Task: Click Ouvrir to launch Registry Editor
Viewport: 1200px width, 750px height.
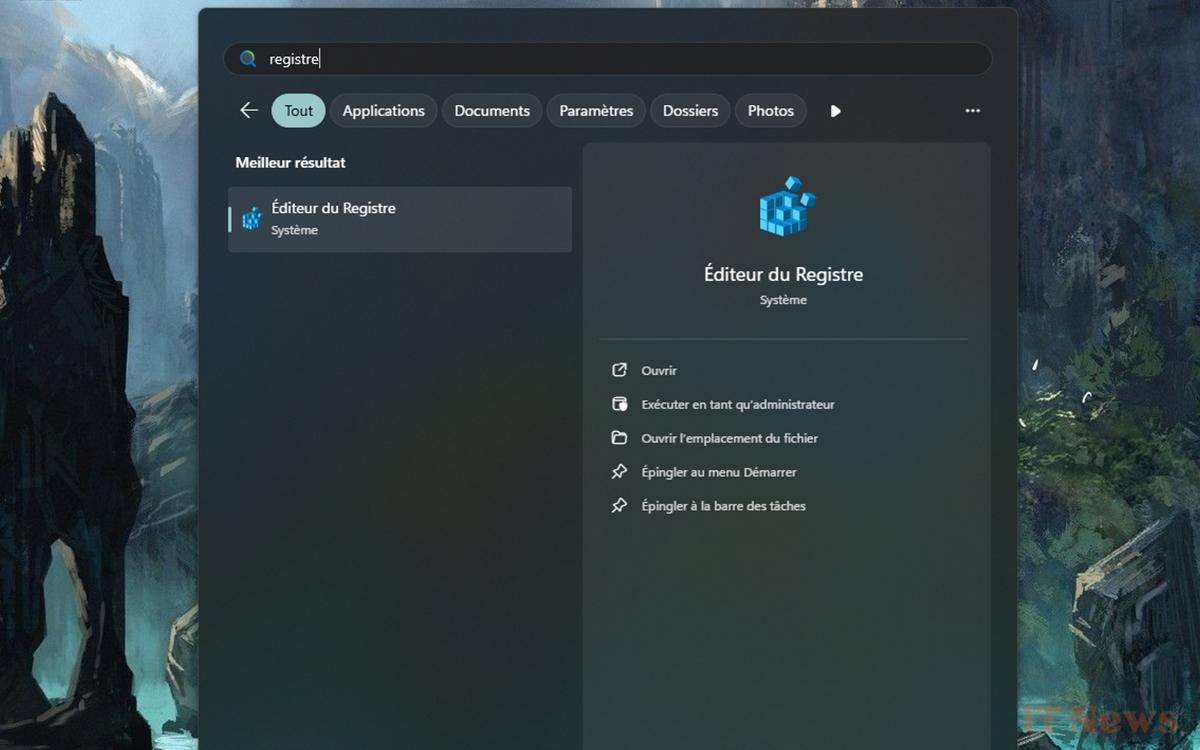Action: [659, 371]
